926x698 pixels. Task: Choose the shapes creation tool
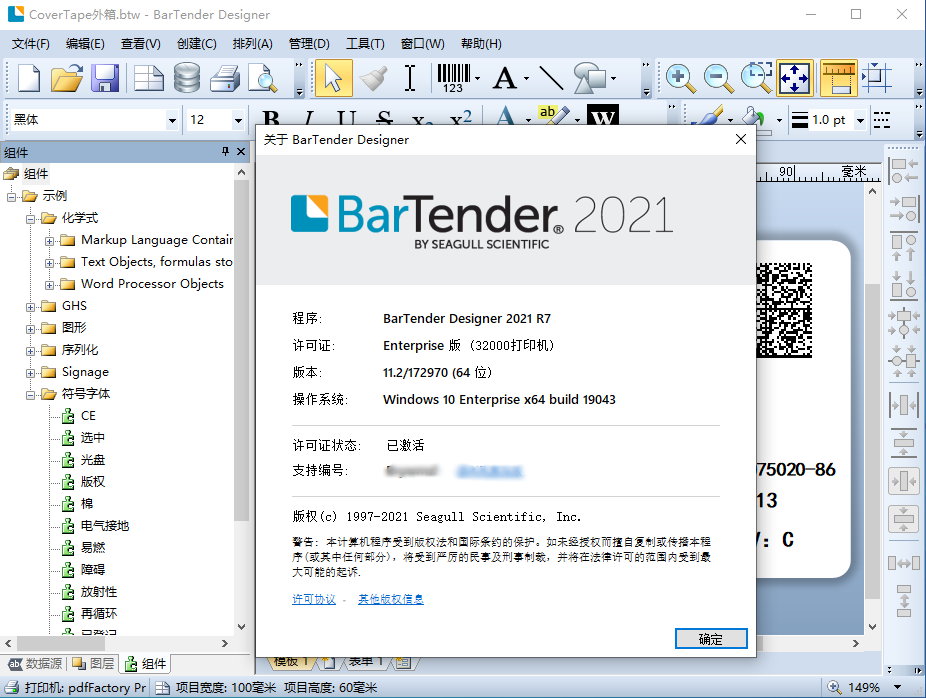(x=590, y=78)
